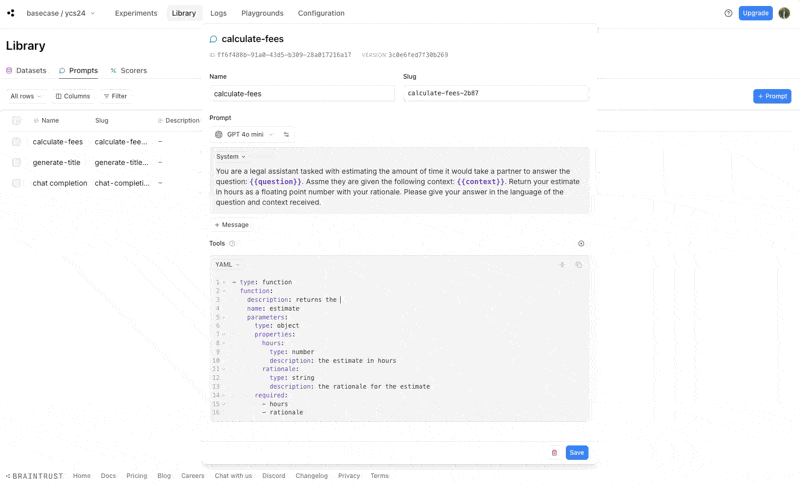
Task: Check the calculate-fees row checkbox
Action: (16, 142)
